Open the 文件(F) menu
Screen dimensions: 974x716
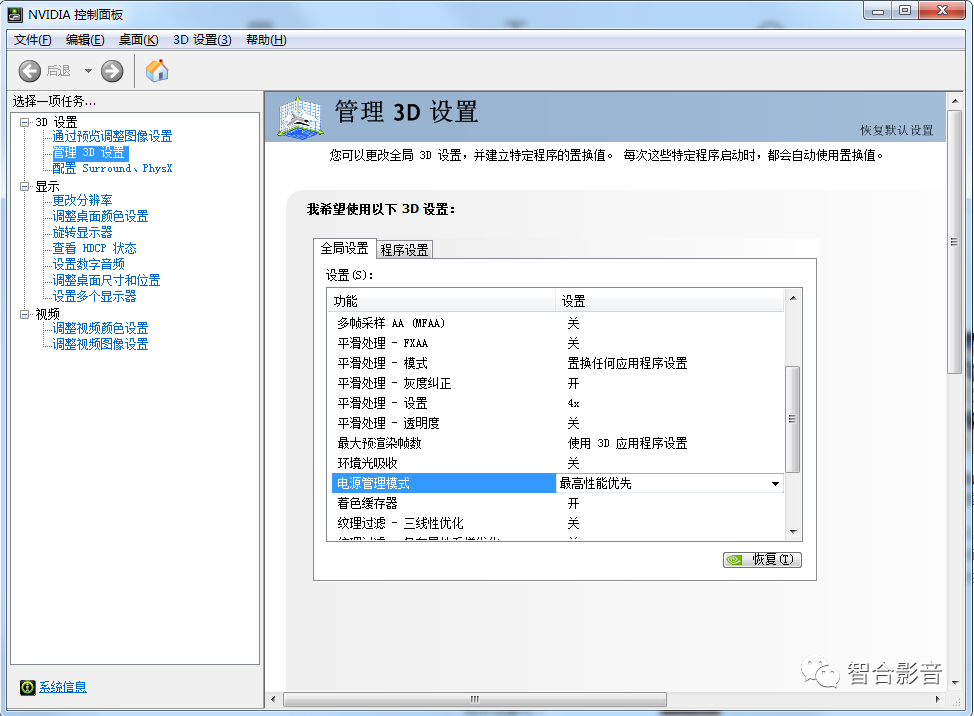(32, 40)
